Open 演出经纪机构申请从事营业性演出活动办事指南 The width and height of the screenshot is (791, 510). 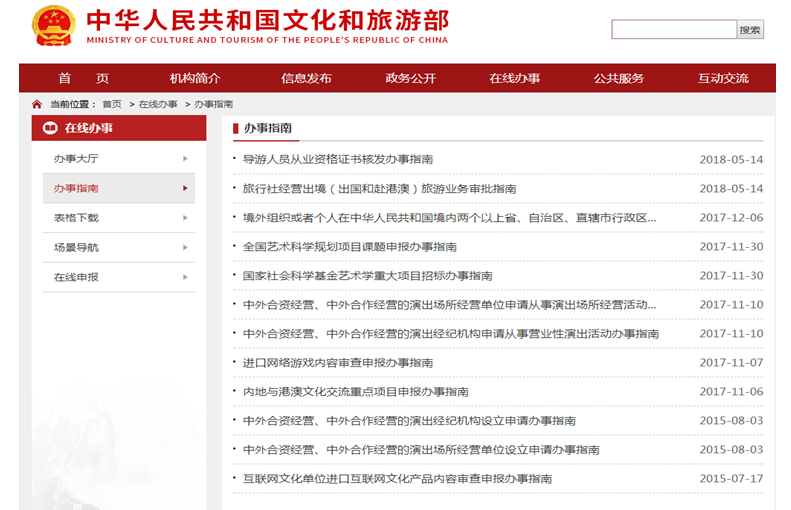(451, 334)
